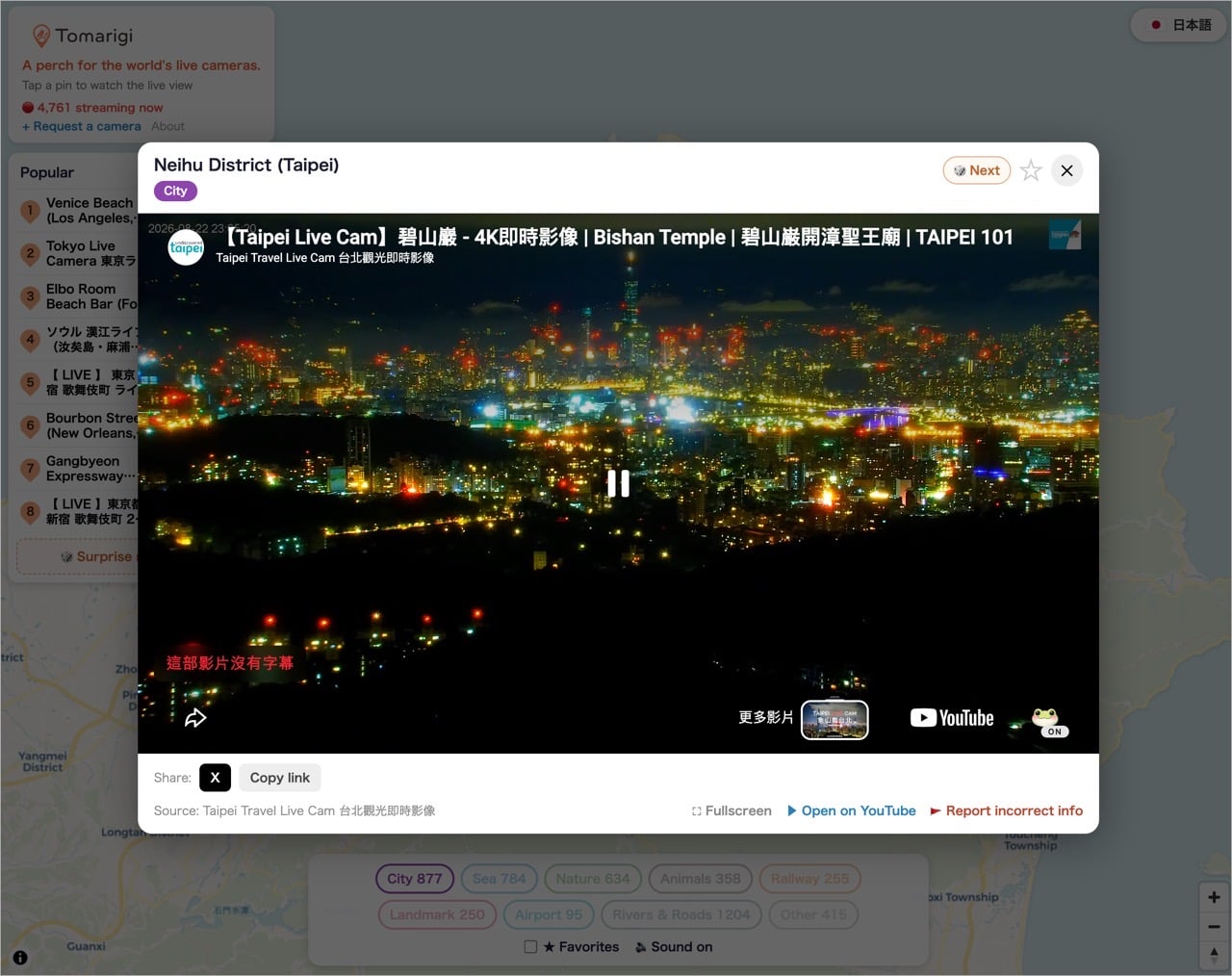Click Open on YouTube link
The image size is (1232, 976).
[852, 810]
